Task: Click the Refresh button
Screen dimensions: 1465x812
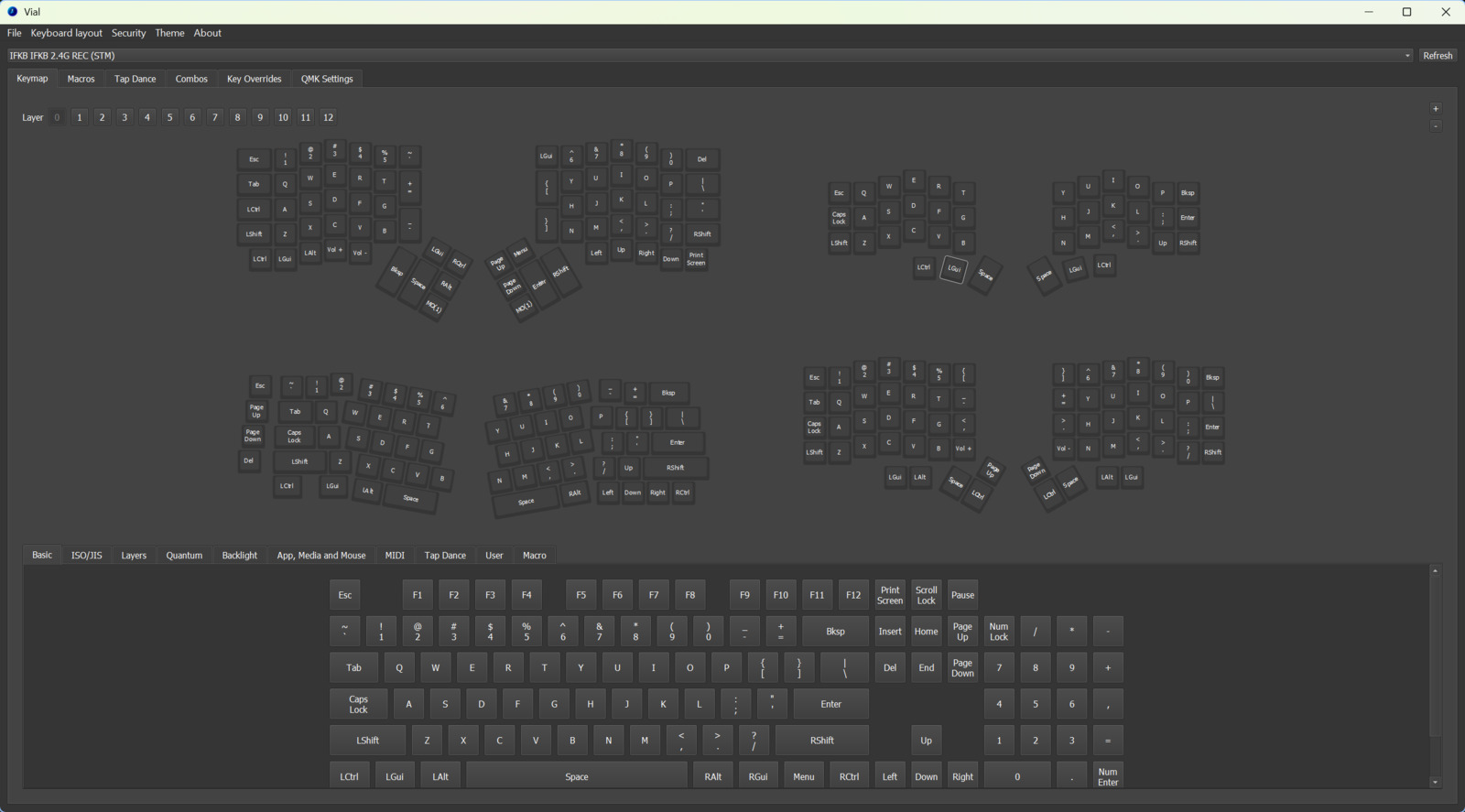Action: point(1437,56)
